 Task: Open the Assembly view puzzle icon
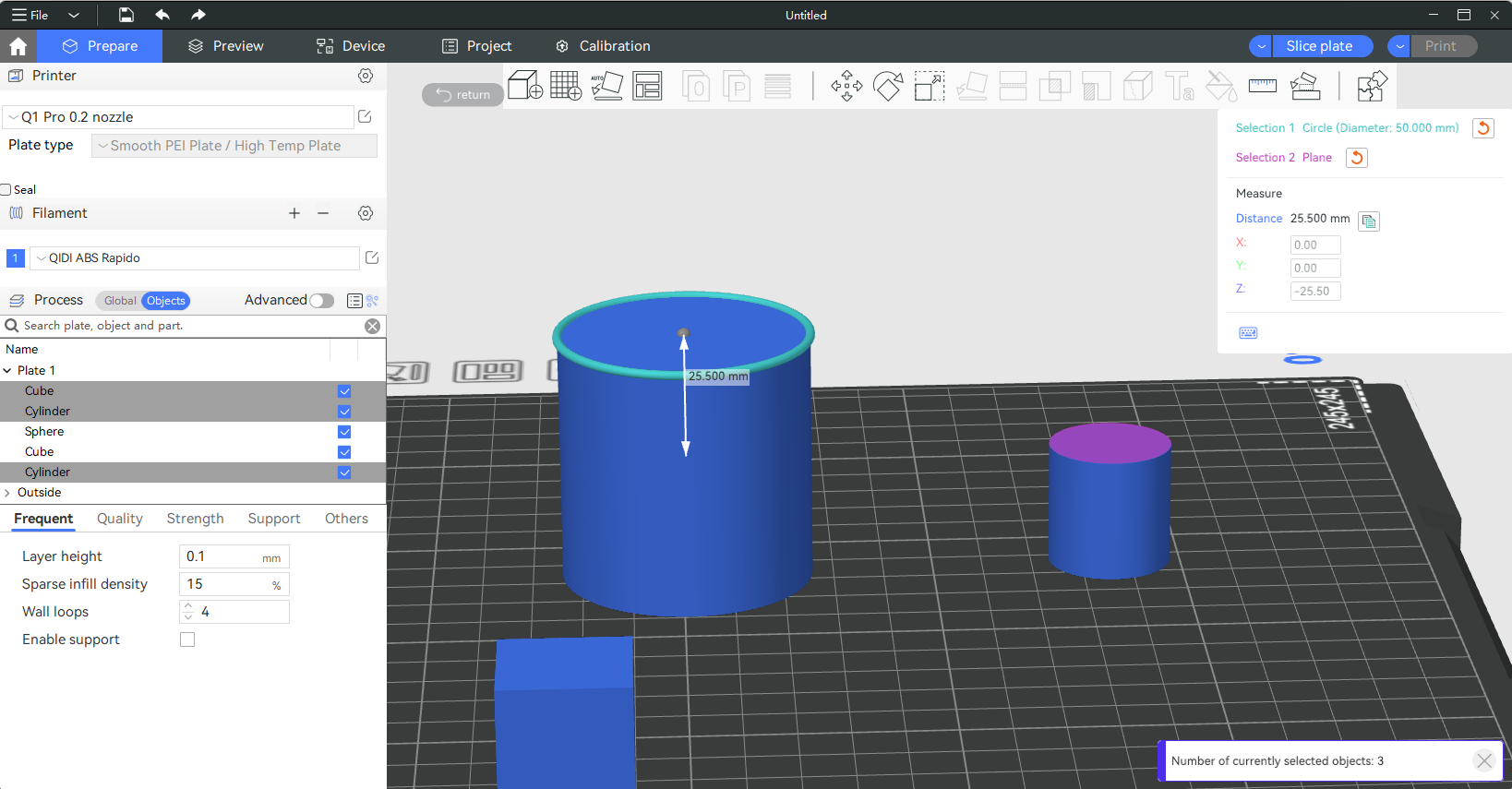[x=1372, y=87]
